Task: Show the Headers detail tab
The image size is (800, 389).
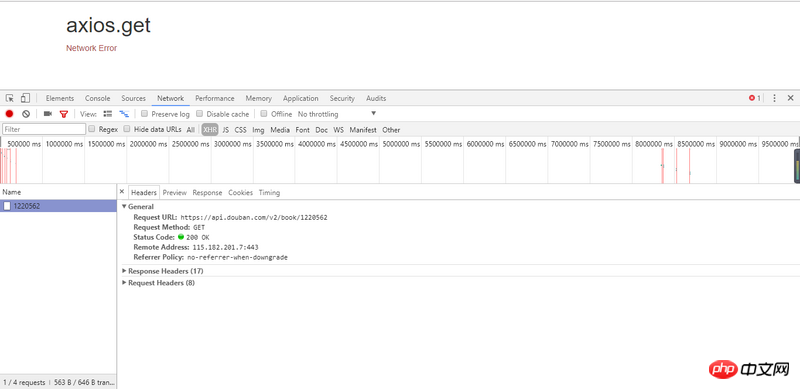Action: pos(144,192)
